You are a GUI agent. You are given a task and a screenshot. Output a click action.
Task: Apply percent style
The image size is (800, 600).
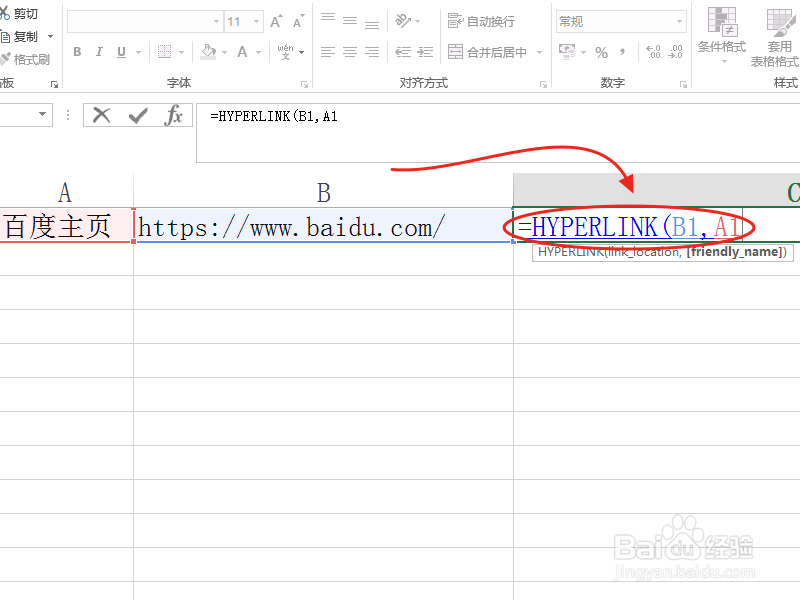tap(602, 52)
